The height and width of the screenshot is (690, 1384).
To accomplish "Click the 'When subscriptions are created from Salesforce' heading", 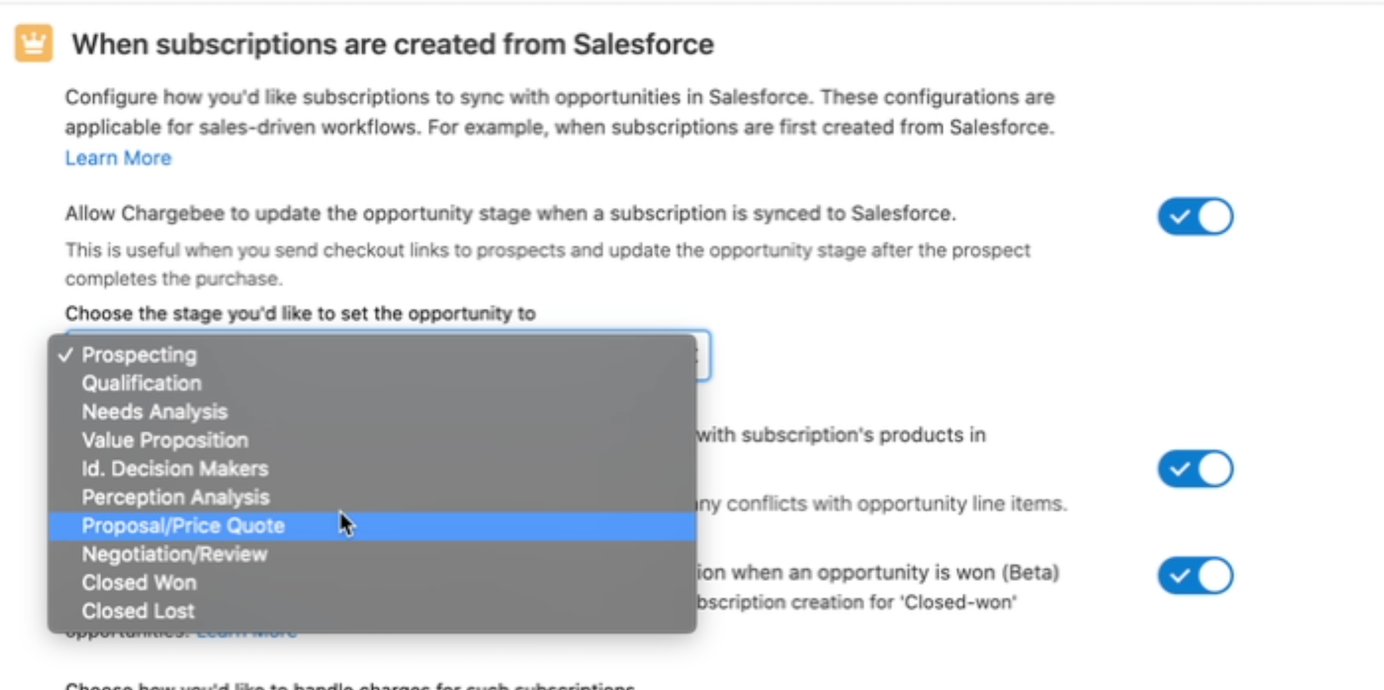I will 392,44.
